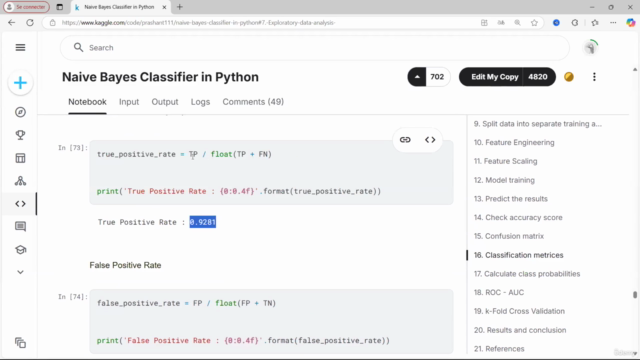Go to 15. Confusion matrix section

point(509,236)
